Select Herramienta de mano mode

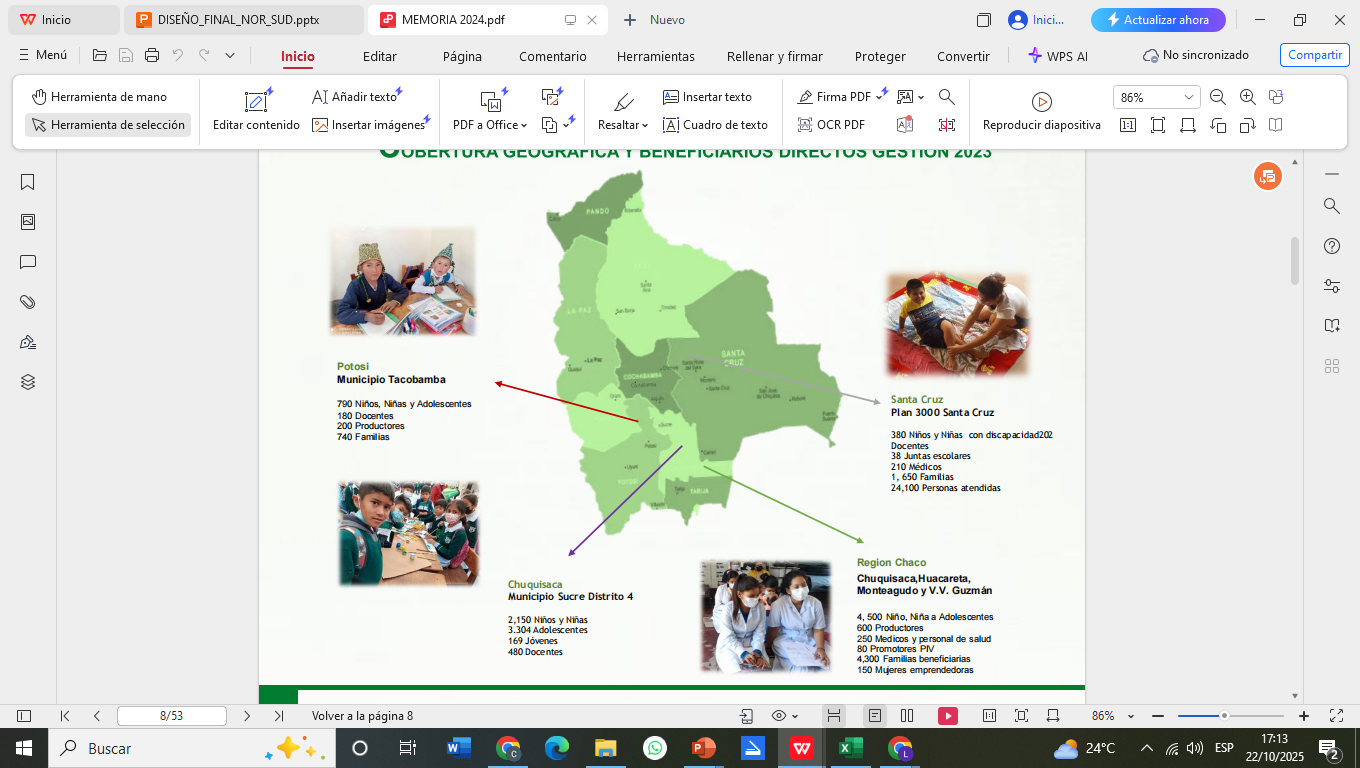(x=99, y=97)
